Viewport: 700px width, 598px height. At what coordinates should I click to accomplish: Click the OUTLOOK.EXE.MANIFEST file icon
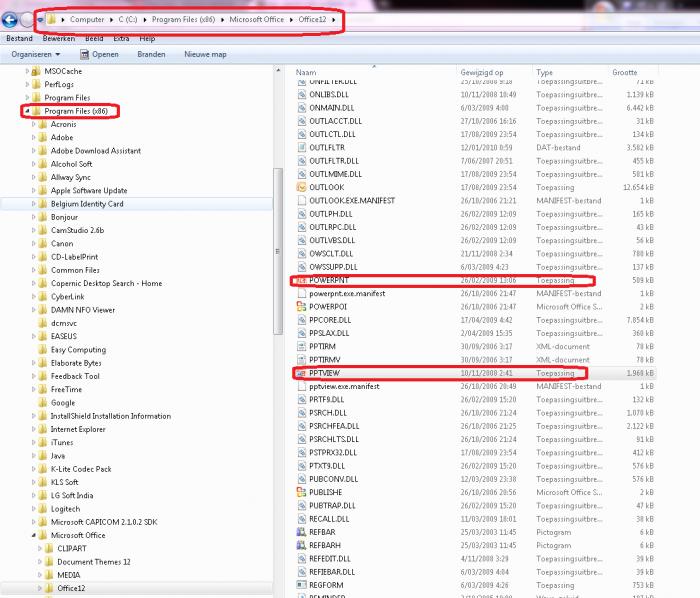pyautogui.click(x=302, y=201)
